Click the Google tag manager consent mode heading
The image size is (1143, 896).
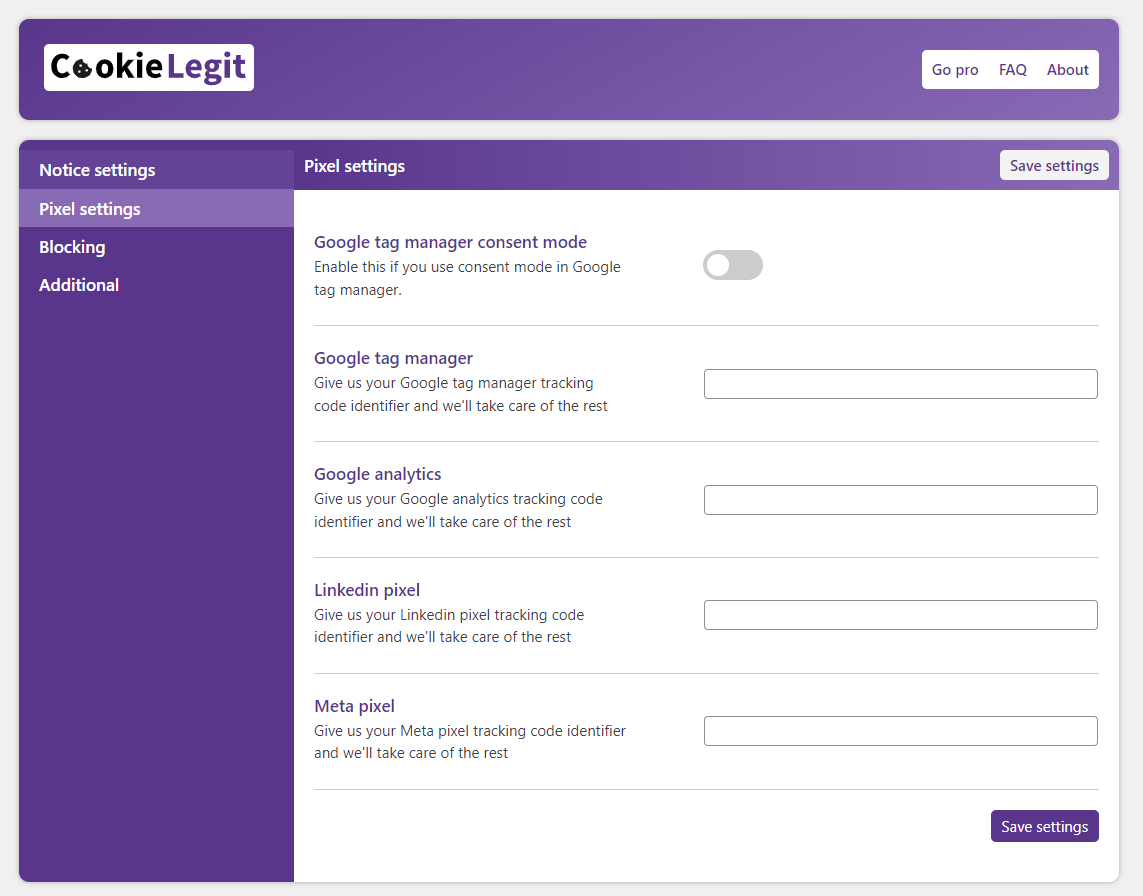tap(450, 242)
